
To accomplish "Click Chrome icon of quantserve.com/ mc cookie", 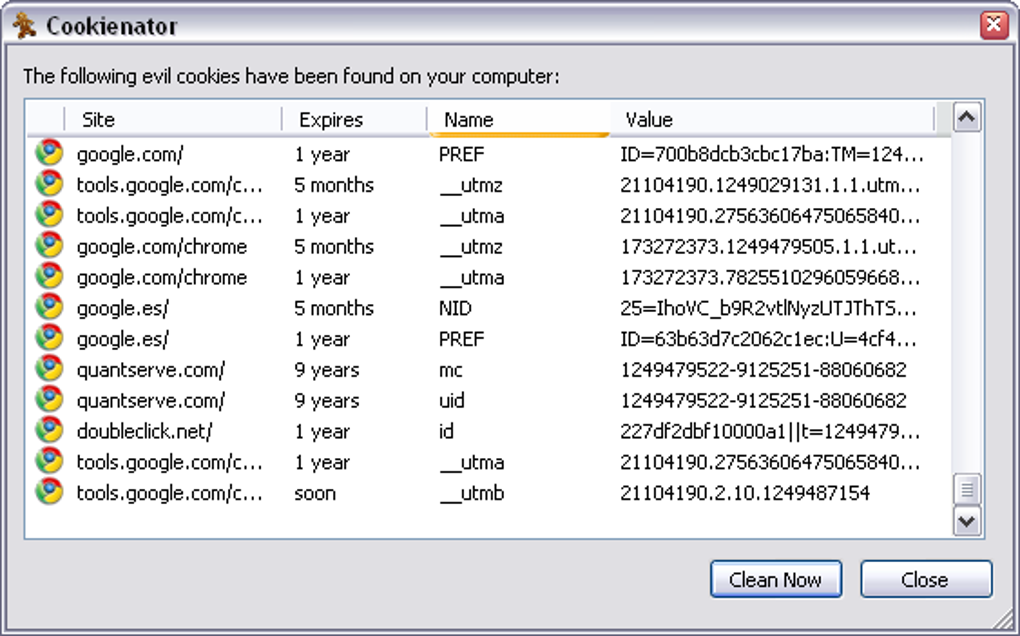I will (49, 369).
